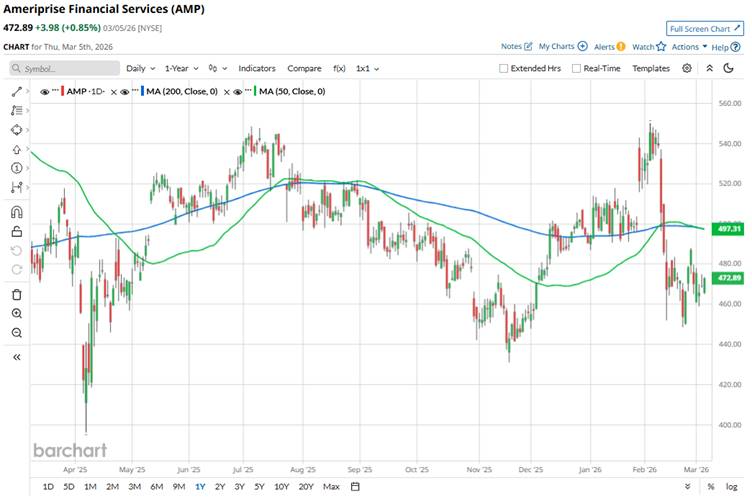Click the trash can delete icon

click(x=16, y=294)
